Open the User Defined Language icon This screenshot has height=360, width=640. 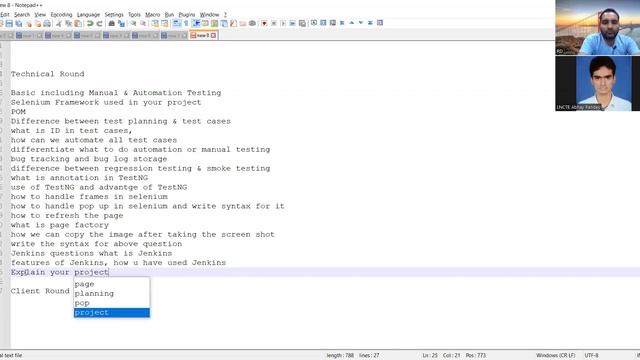[x=205, y=23]
